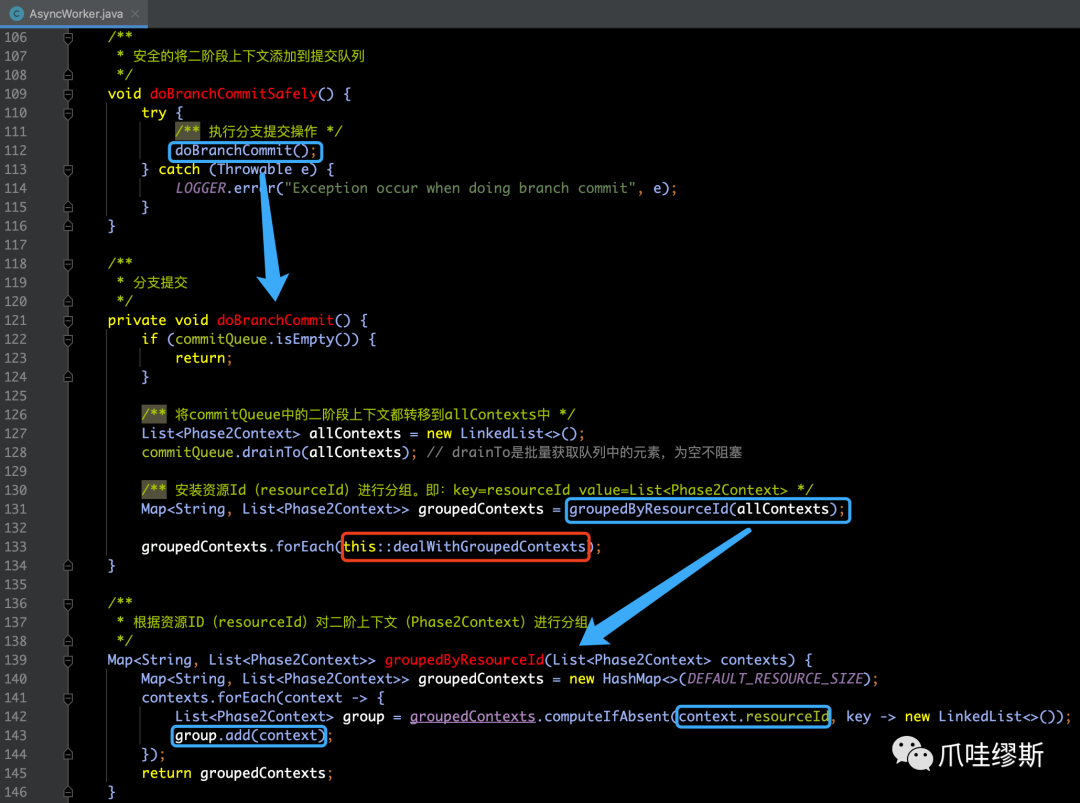Click the comment on line 137
1080x803 pixels.
point(360,623)
